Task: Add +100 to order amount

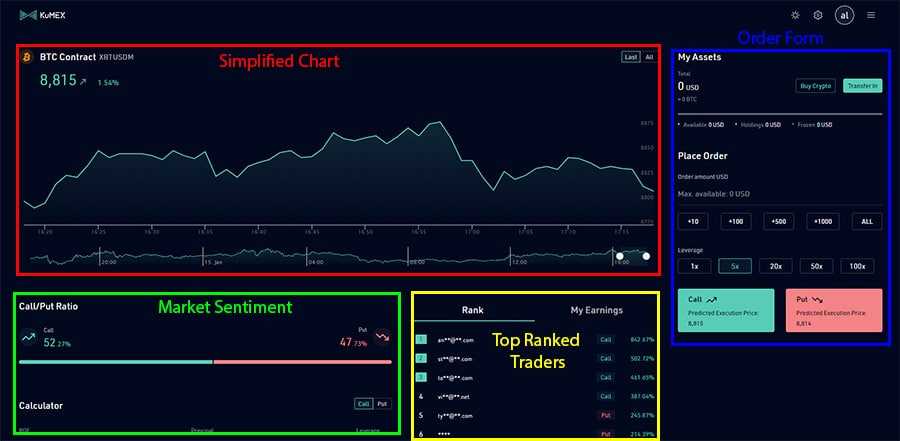Action: 736,222
